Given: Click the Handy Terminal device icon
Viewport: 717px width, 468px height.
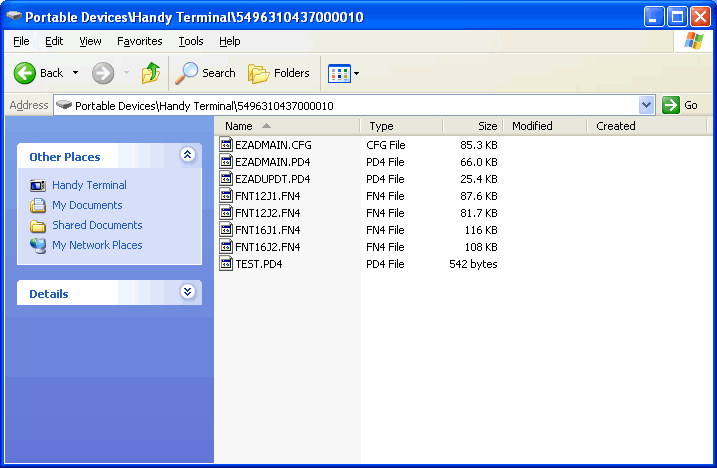Looking at the screenshot, I should [x=38, y=185].
